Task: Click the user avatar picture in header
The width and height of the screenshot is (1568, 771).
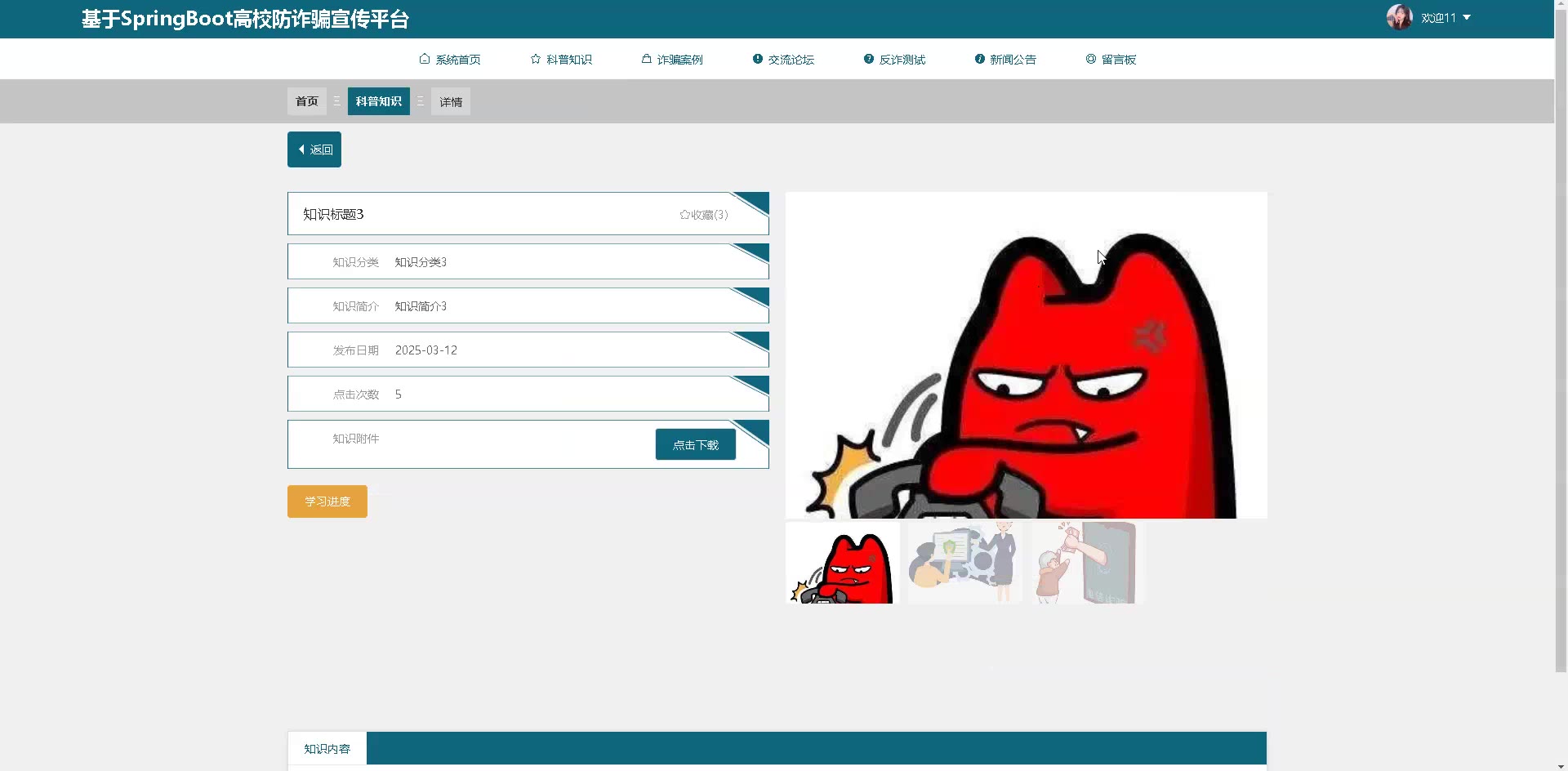Action: 1400,17
